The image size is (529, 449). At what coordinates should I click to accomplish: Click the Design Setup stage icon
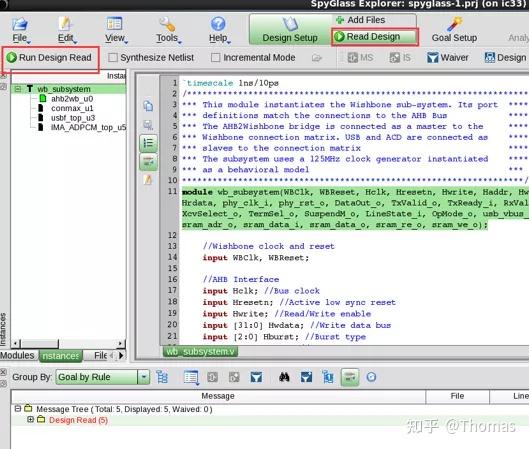click(x=290, y=24)
